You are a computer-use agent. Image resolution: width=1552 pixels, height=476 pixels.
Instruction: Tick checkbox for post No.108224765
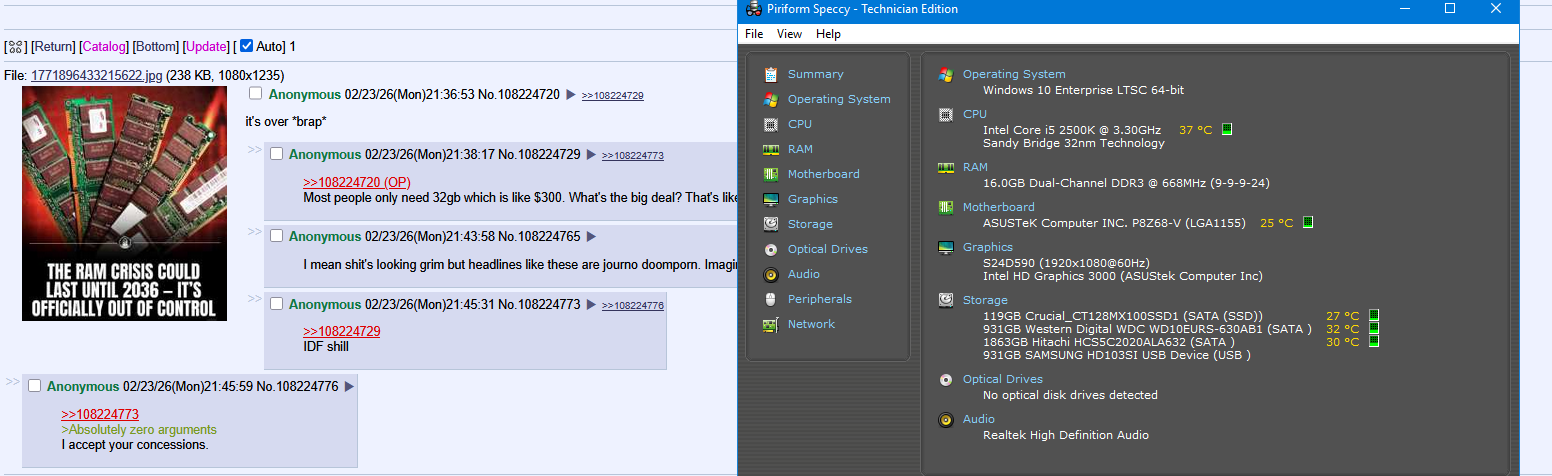277,236
